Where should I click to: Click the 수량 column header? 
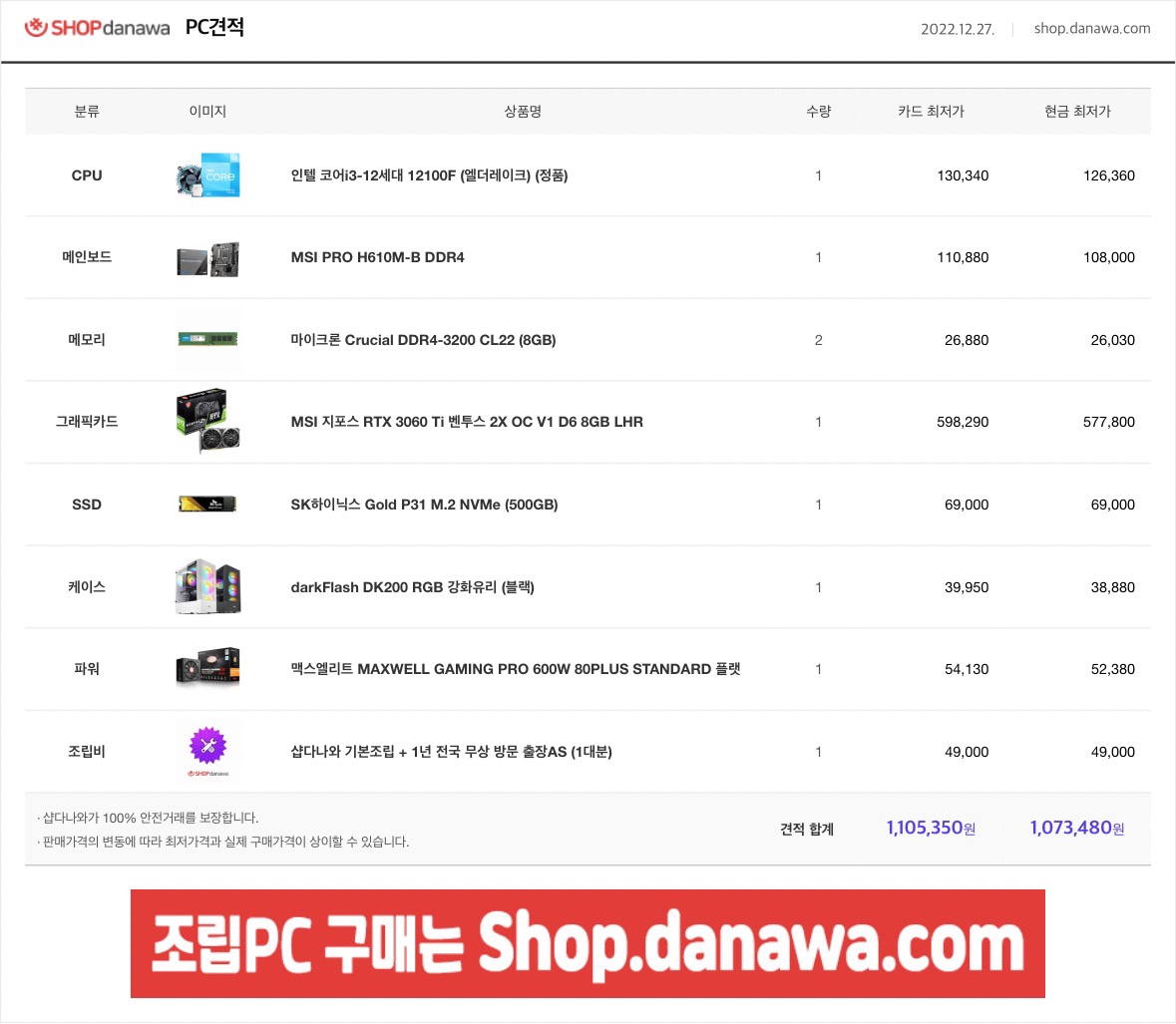tap(818, 111)
